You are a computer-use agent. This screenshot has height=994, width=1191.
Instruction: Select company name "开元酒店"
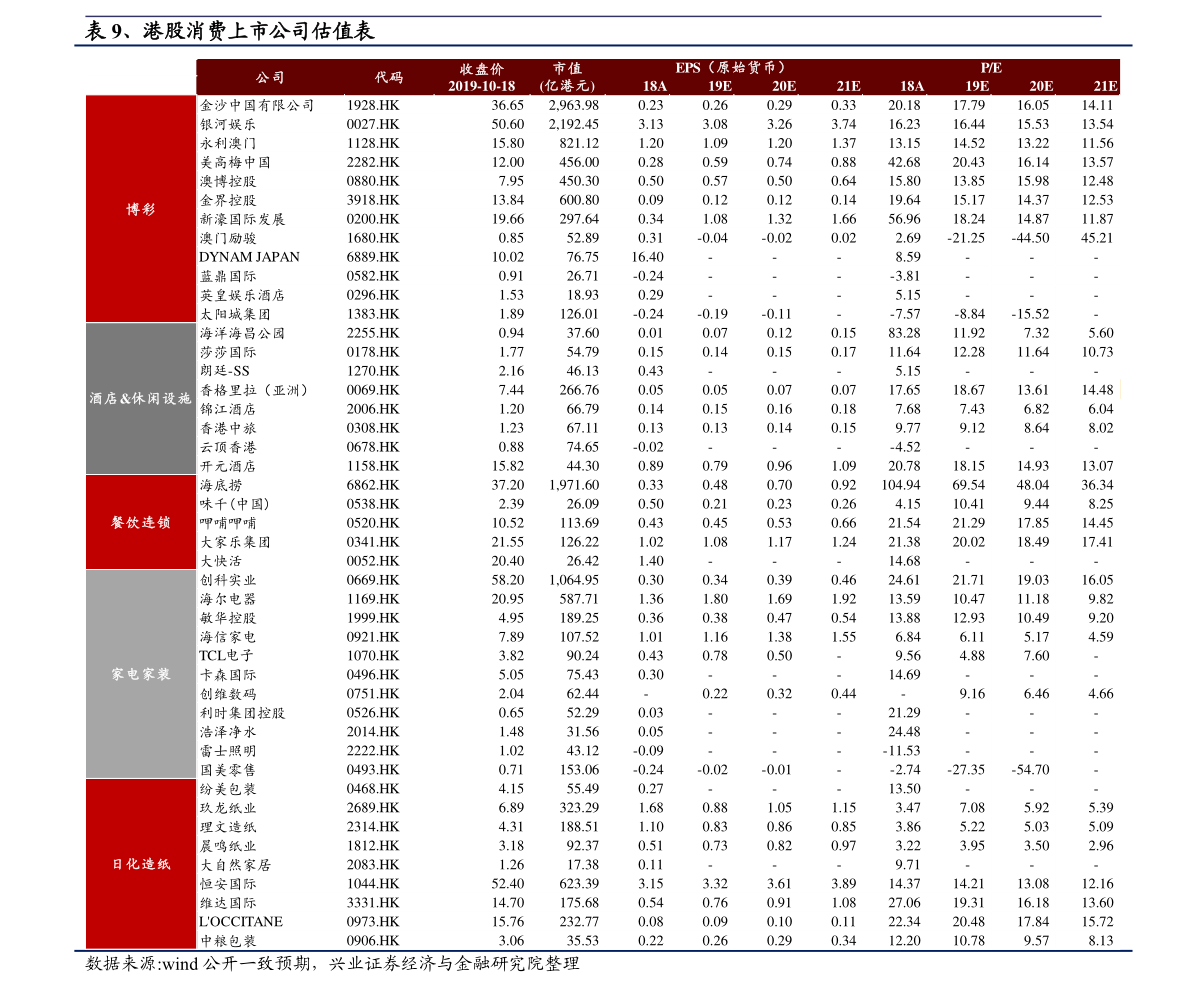[x=228, y=466]
